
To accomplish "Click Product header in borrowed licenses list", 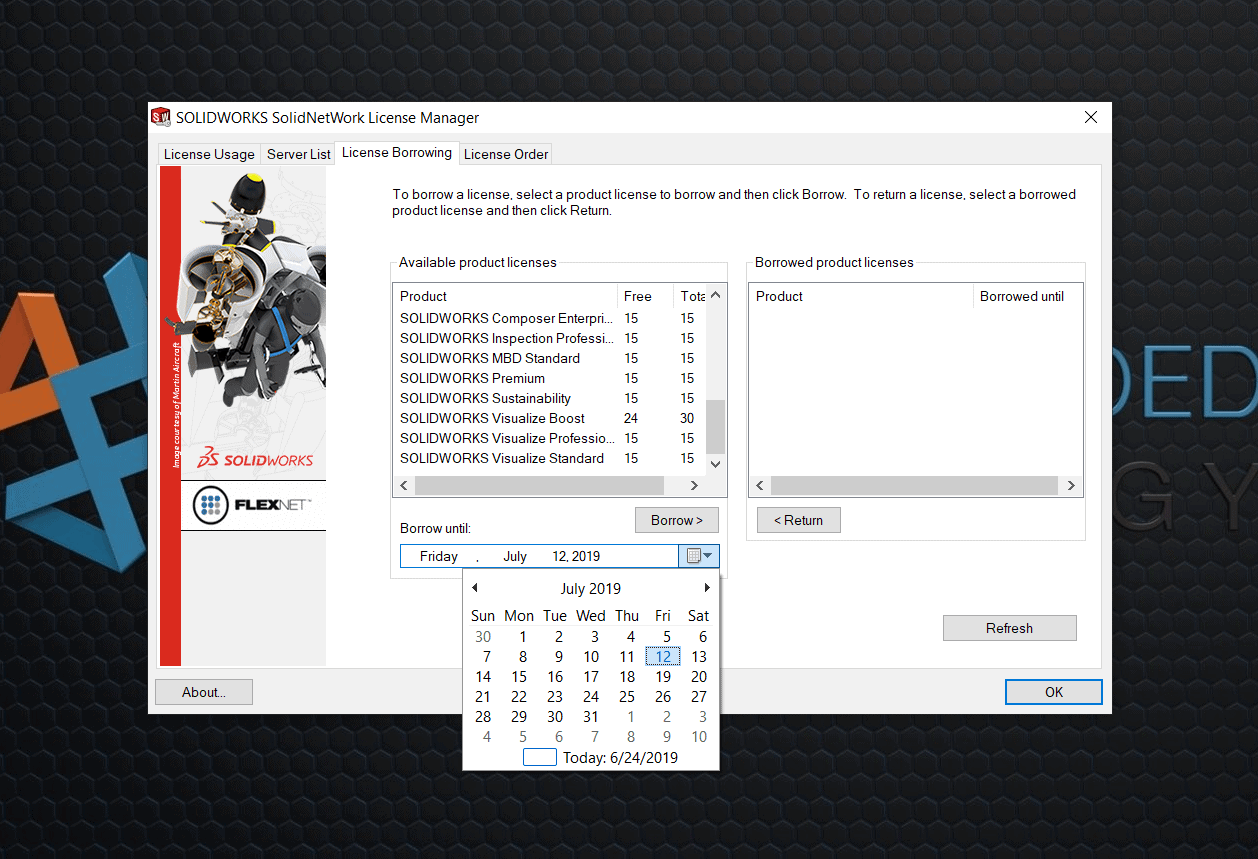I will tap(862, 296).
